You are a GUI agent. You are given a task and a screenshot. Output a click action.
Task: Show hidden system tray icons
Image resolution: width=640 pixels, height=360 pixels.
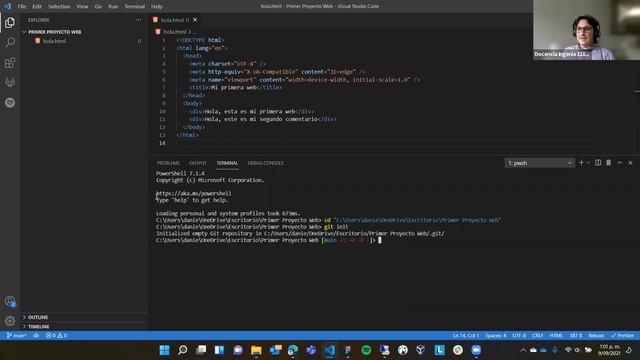pos(523,350)
